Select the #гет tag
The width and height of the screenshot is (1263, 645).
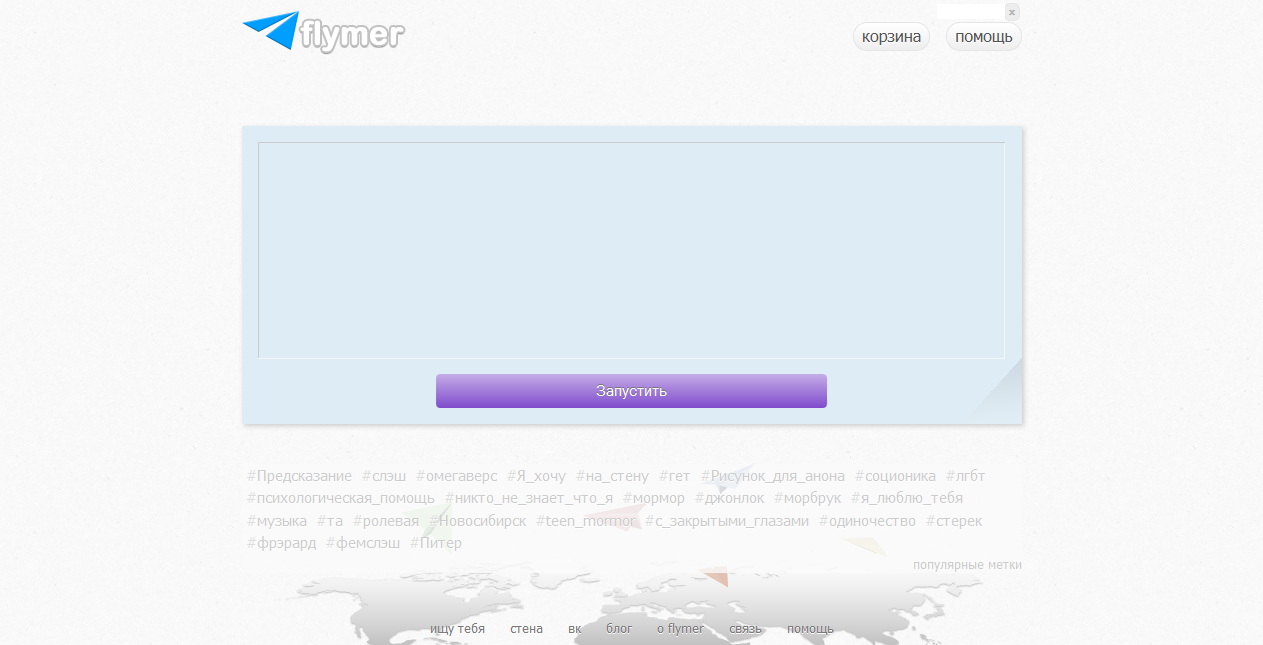(x=674, y=476)
